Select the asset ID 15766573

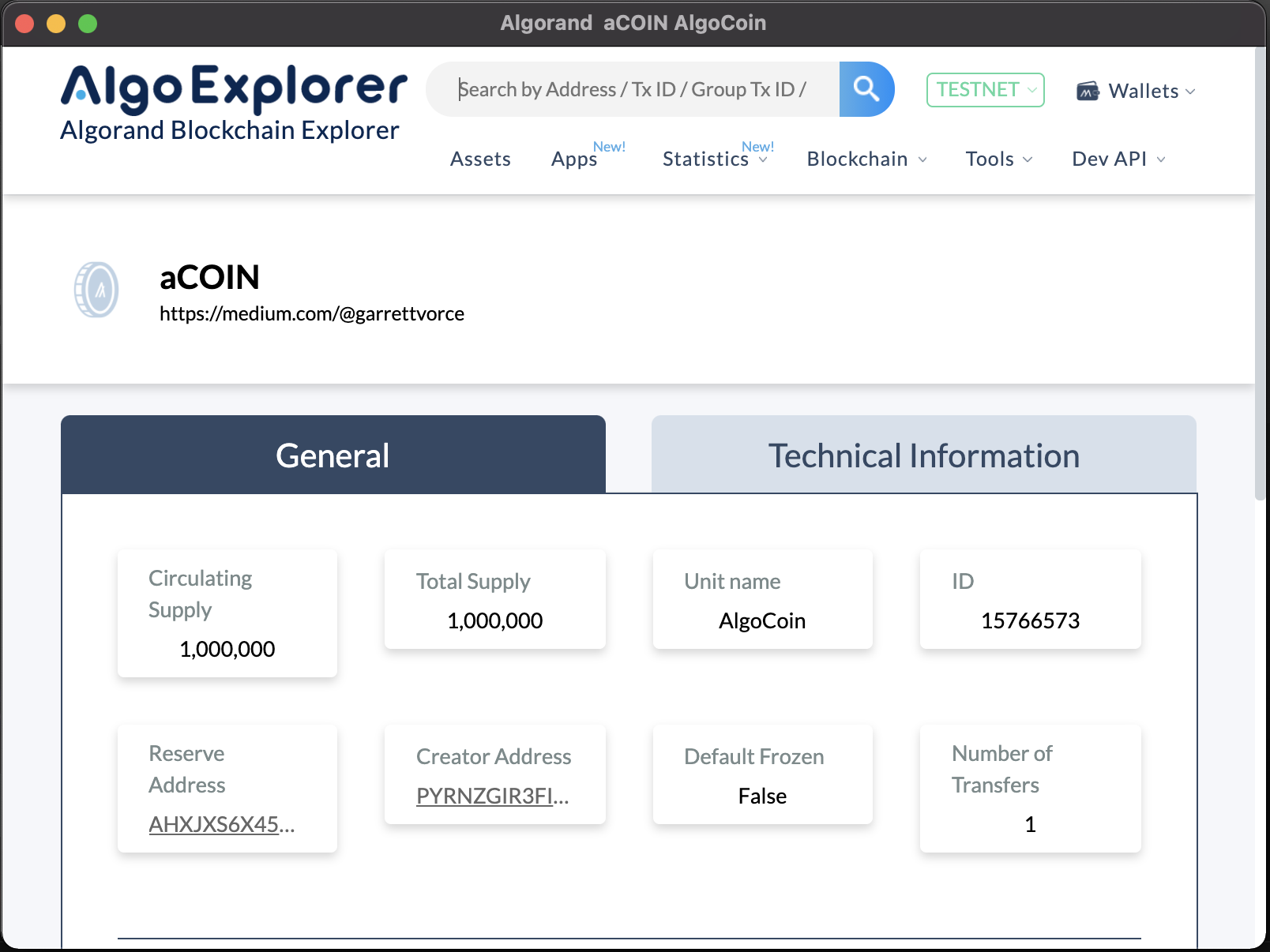pyautogui.click(x=1030, y=620)
